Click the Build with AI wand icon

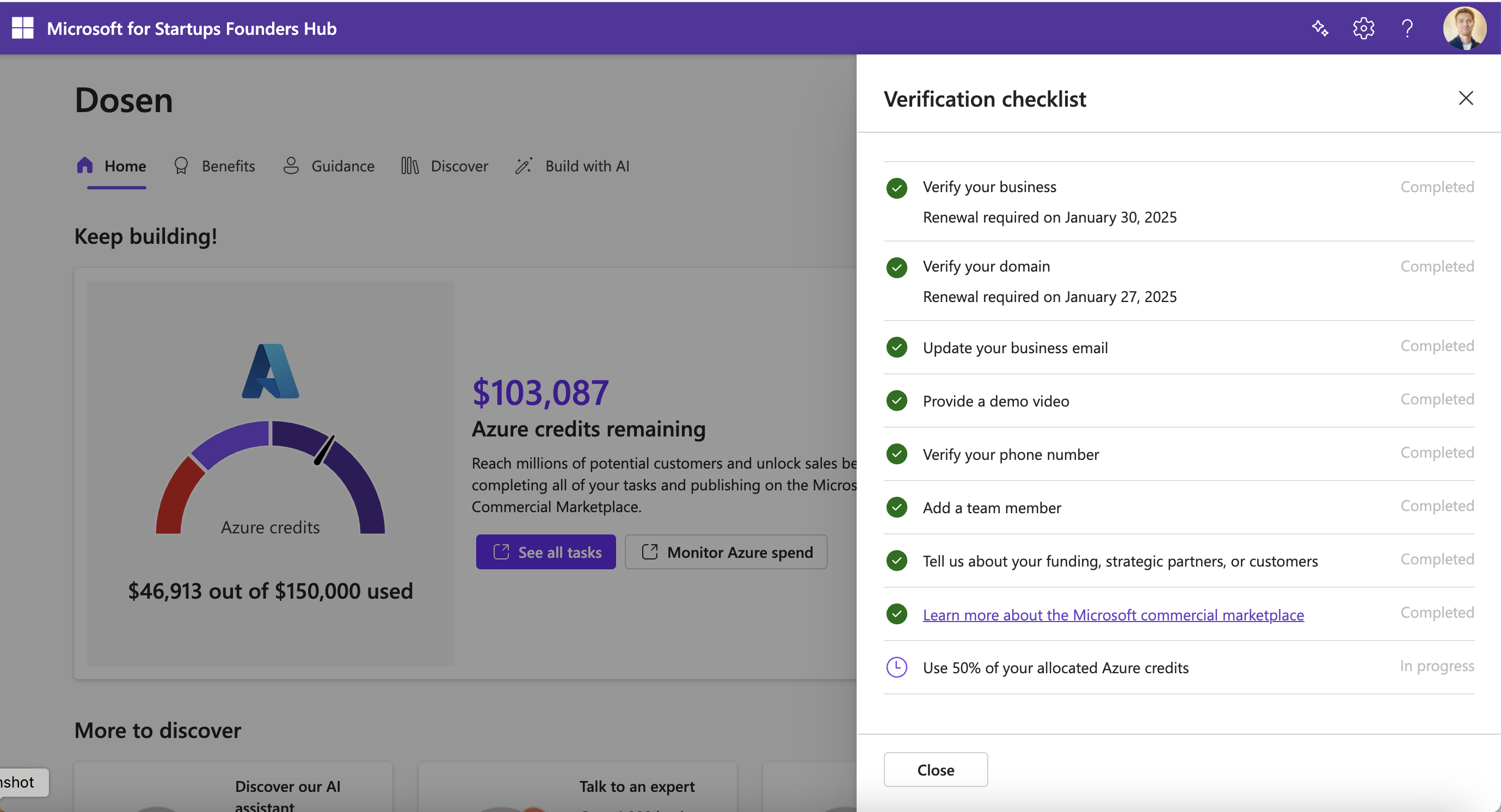coord(523,165)
